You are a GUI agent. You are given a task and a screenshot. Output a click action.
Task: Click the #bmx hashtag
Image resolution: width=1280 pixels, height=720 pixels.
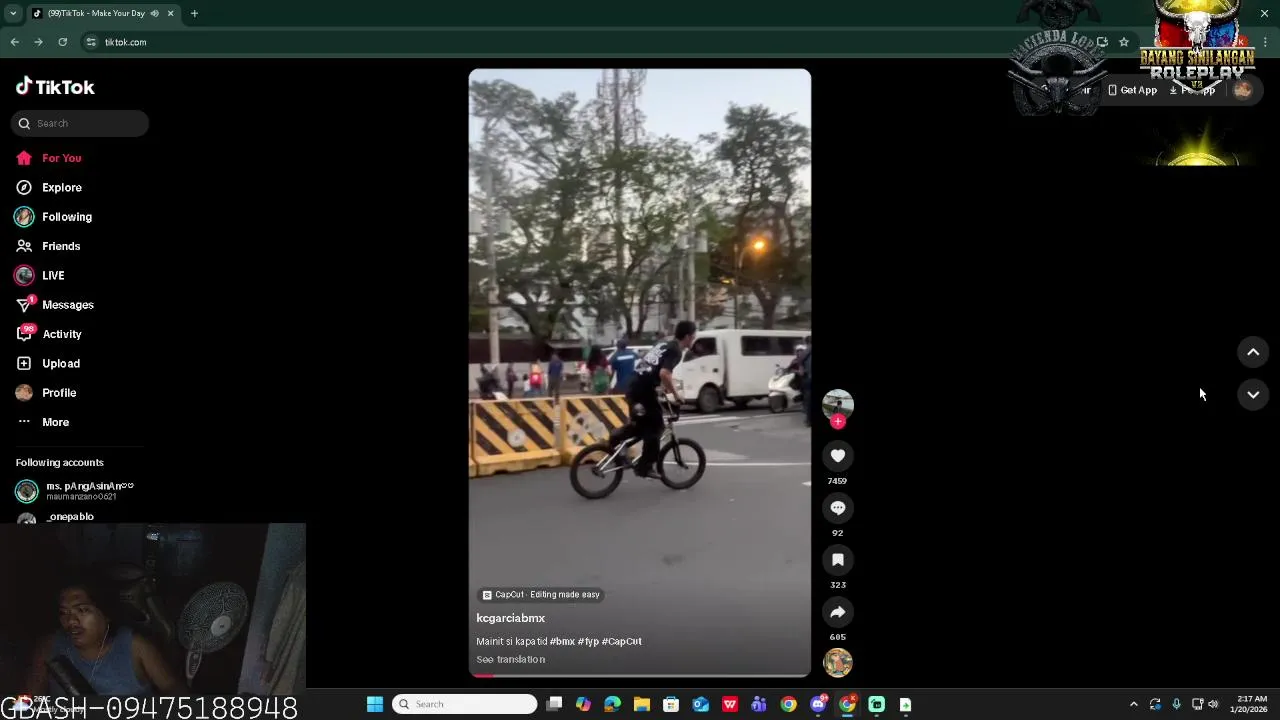(562, 641)
